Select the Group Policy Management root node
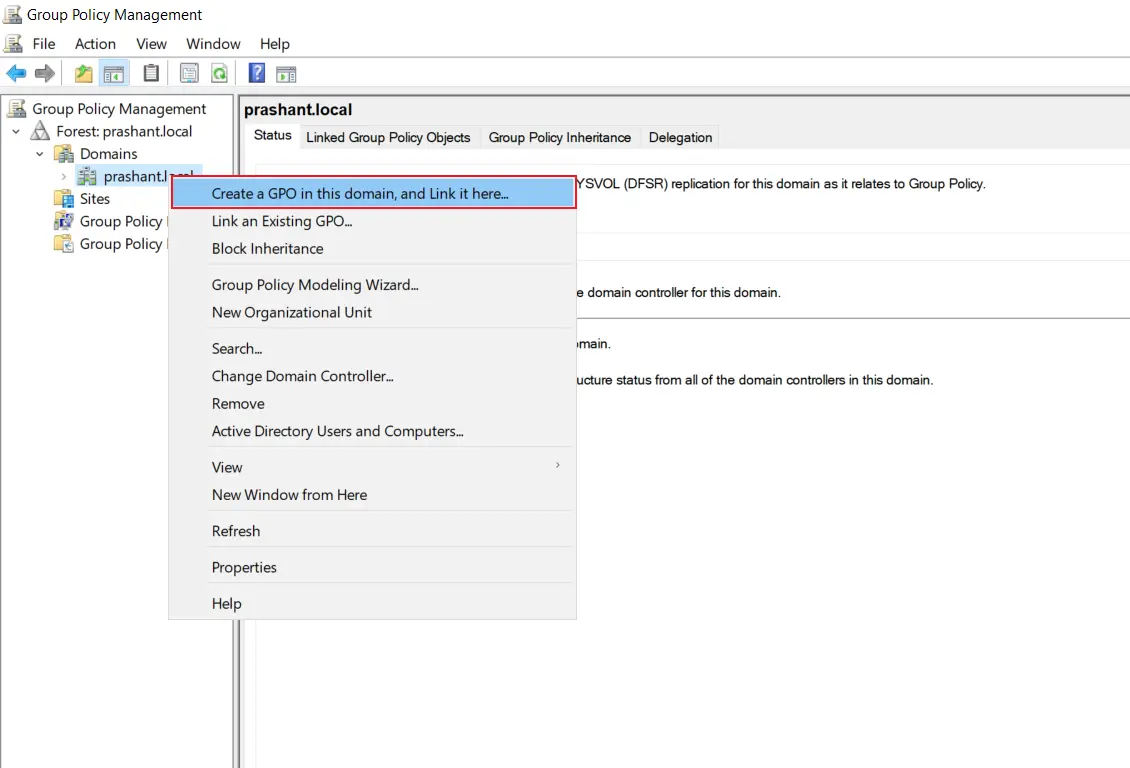Image resolution: width=1130 pixels, height=768 pixels. (119, 109)
